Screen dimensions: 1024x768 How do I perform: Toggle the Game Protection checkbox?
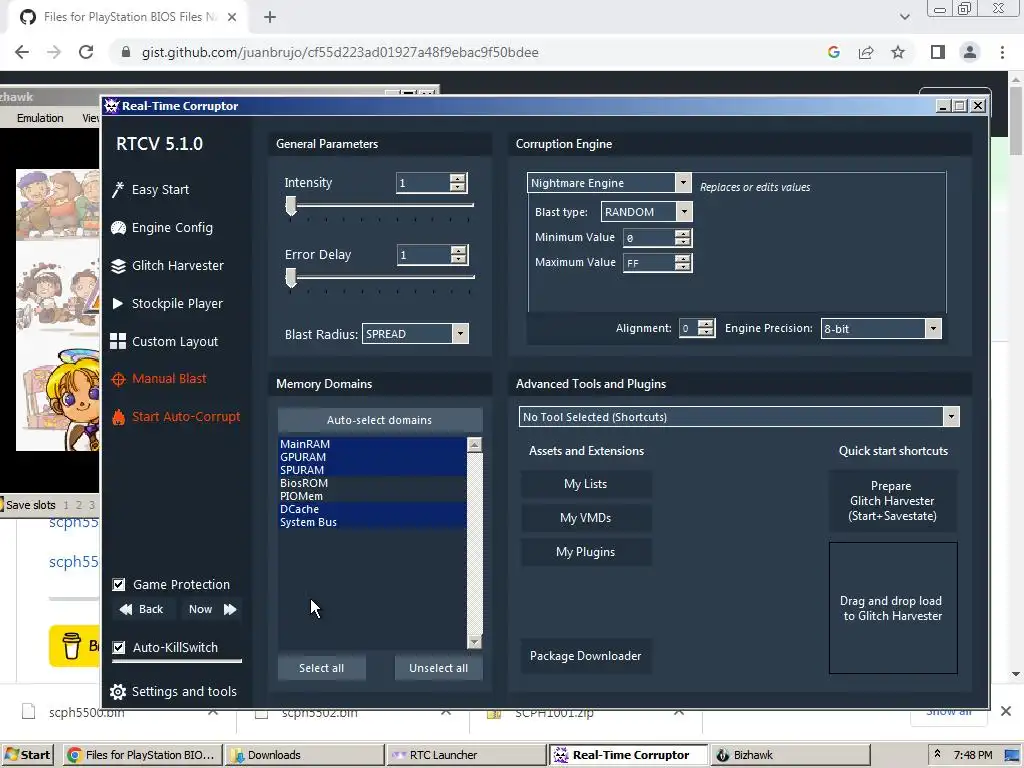coord(119,584)
